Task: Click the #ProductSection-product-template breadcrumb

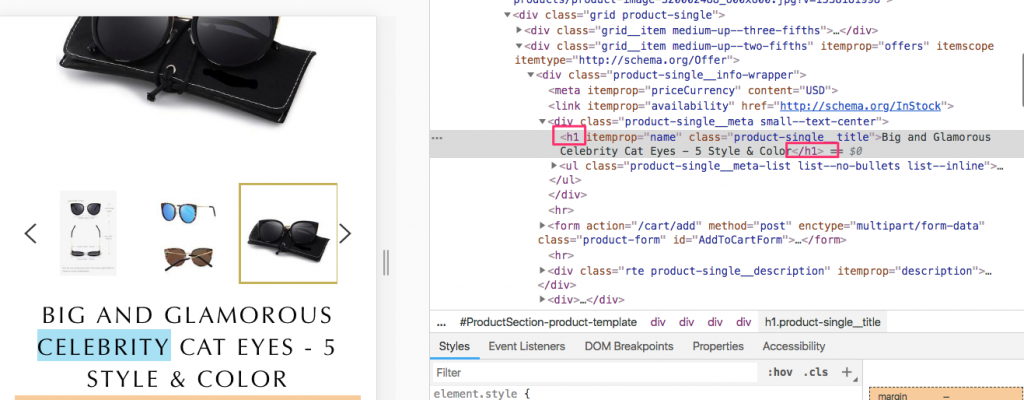Action: (x=548, y=322)
